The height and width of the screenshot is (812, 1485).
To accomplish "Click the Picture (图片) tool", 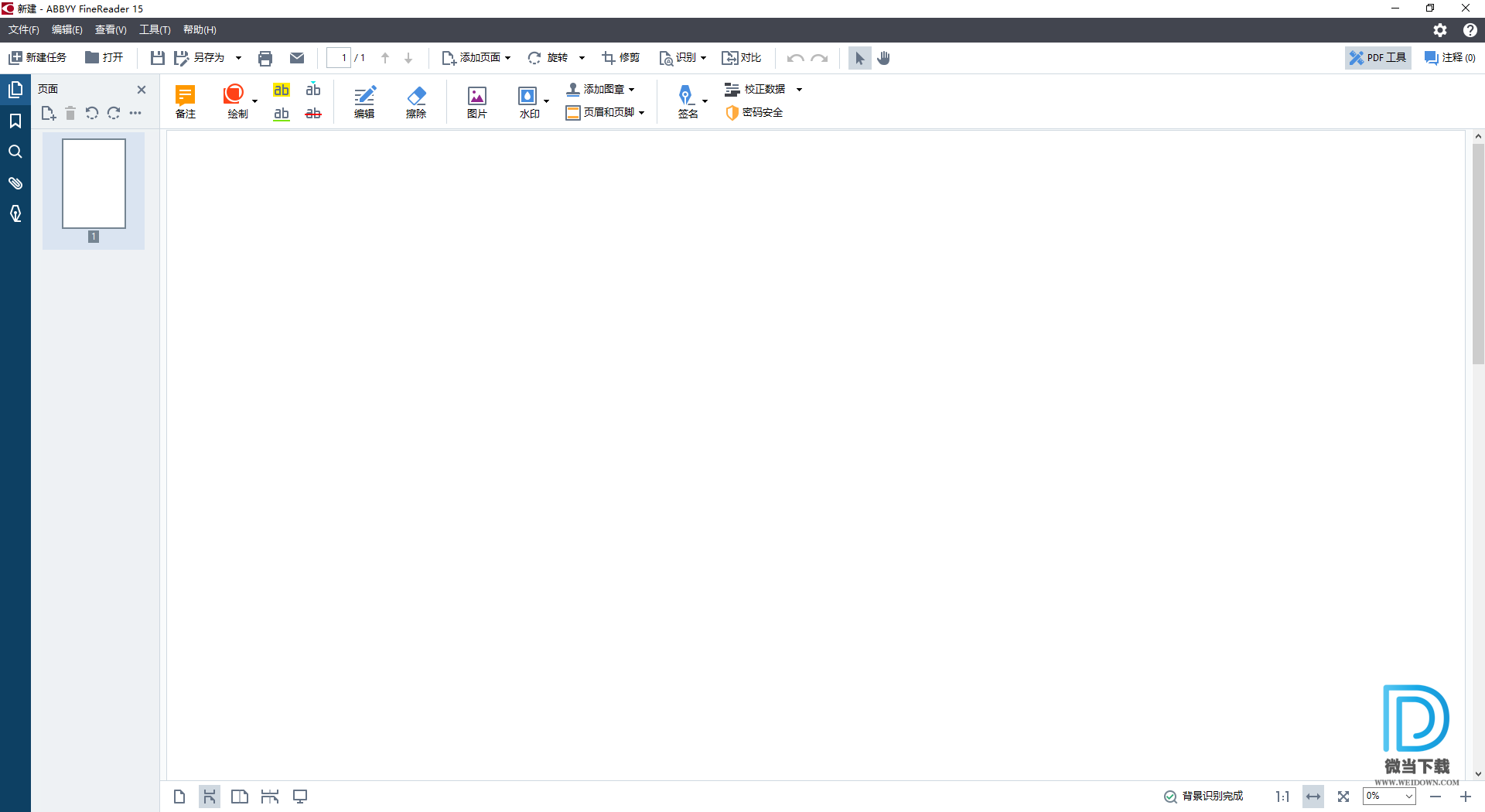I will click(x=477, y=101).
